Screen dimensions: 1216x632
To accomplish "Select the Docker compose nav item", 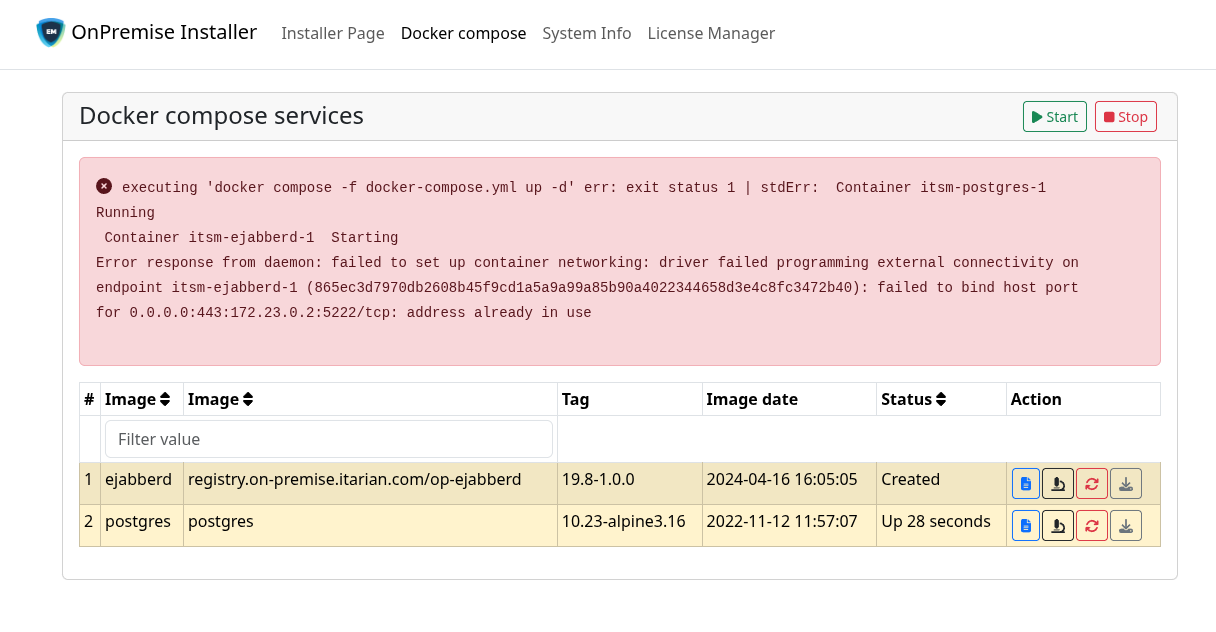I will click(x=463, y=33).
